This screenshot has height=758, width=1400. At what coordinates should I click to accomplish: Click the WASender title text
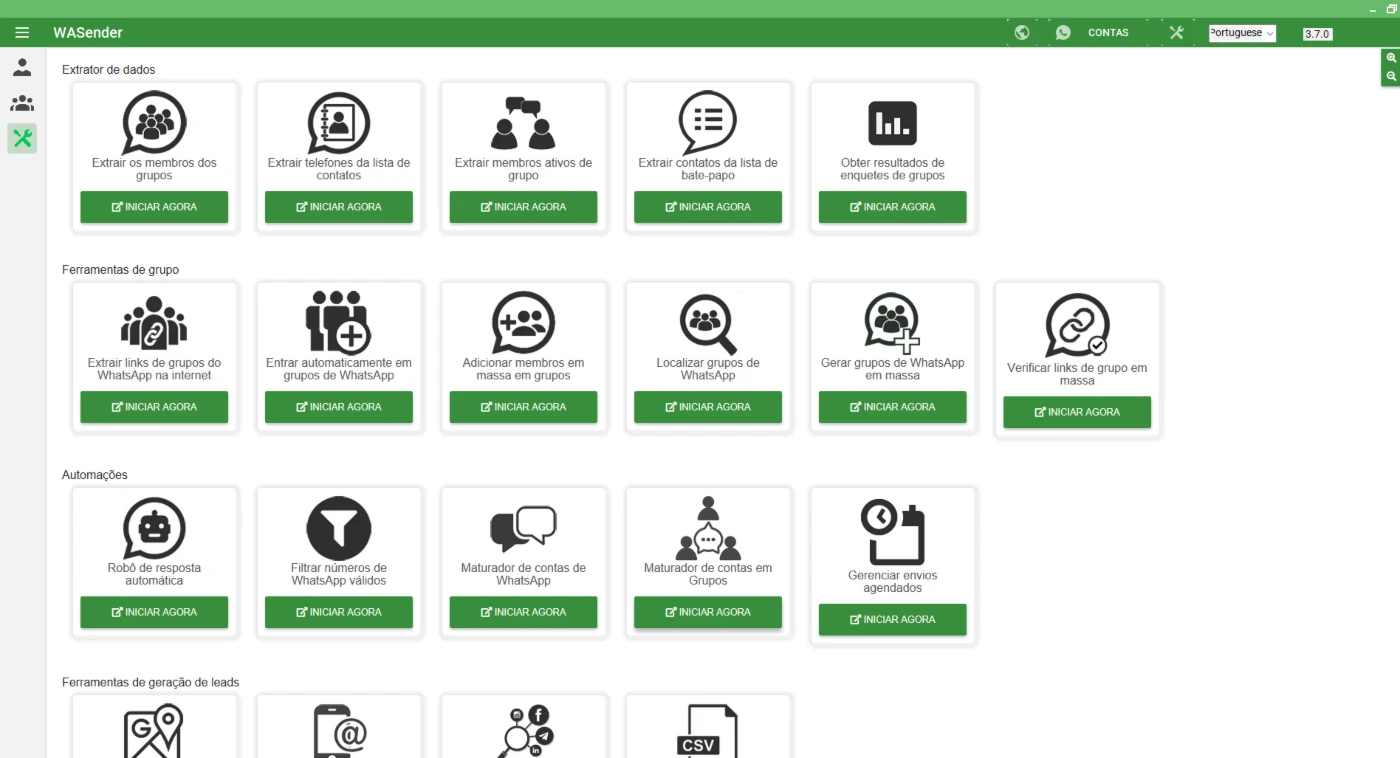click(x=88, y=33)
